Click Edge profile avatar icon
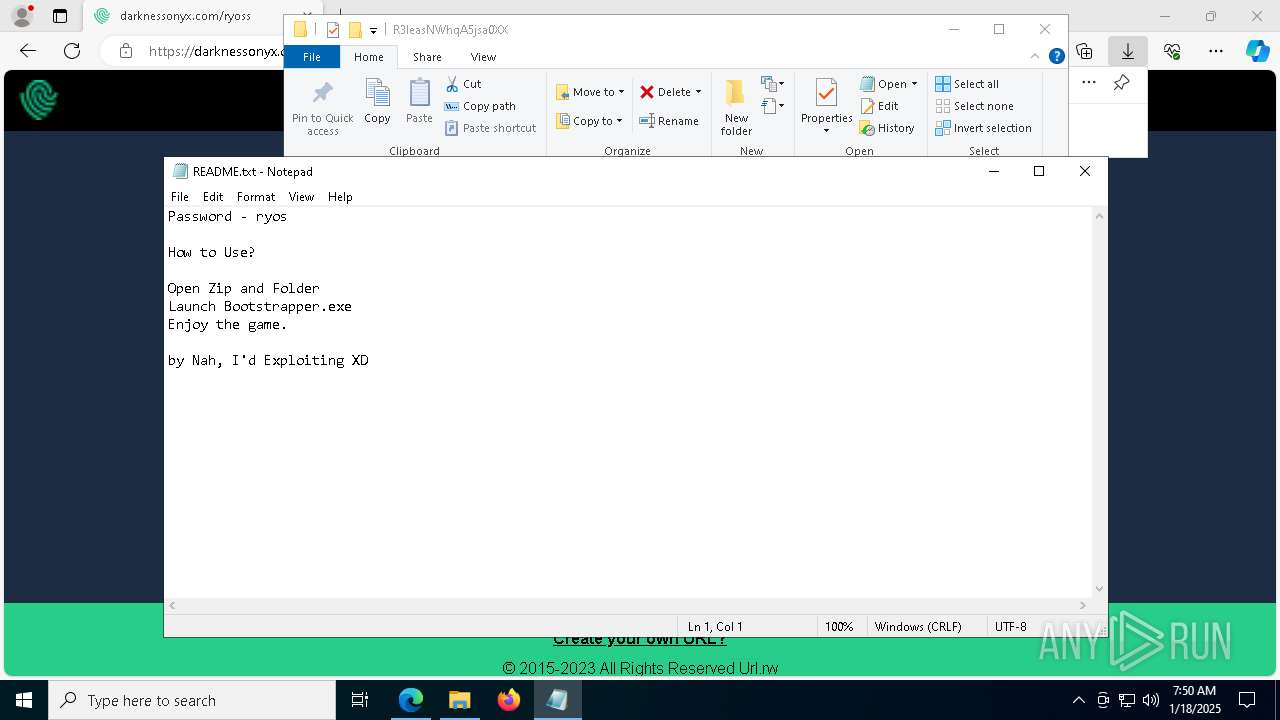Viewport: 1280px width, 720px height. 22,16
